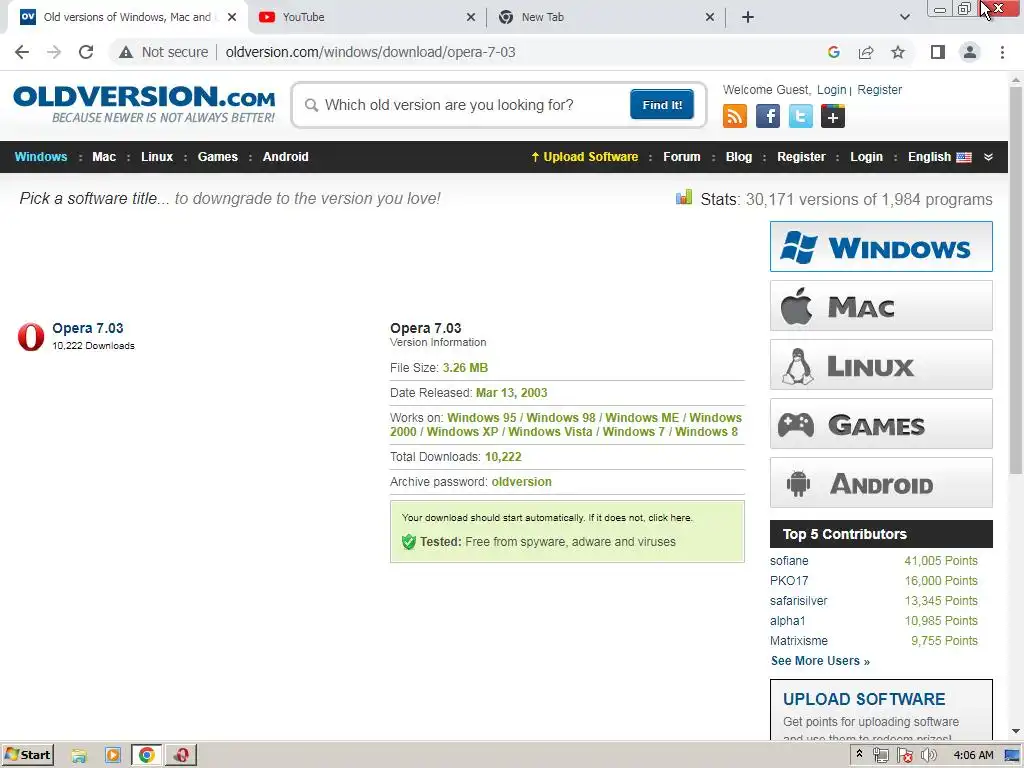This screenshot has height=768, width=1024.
Task: Select Games in the navigation bar
Action: (217, 157)
